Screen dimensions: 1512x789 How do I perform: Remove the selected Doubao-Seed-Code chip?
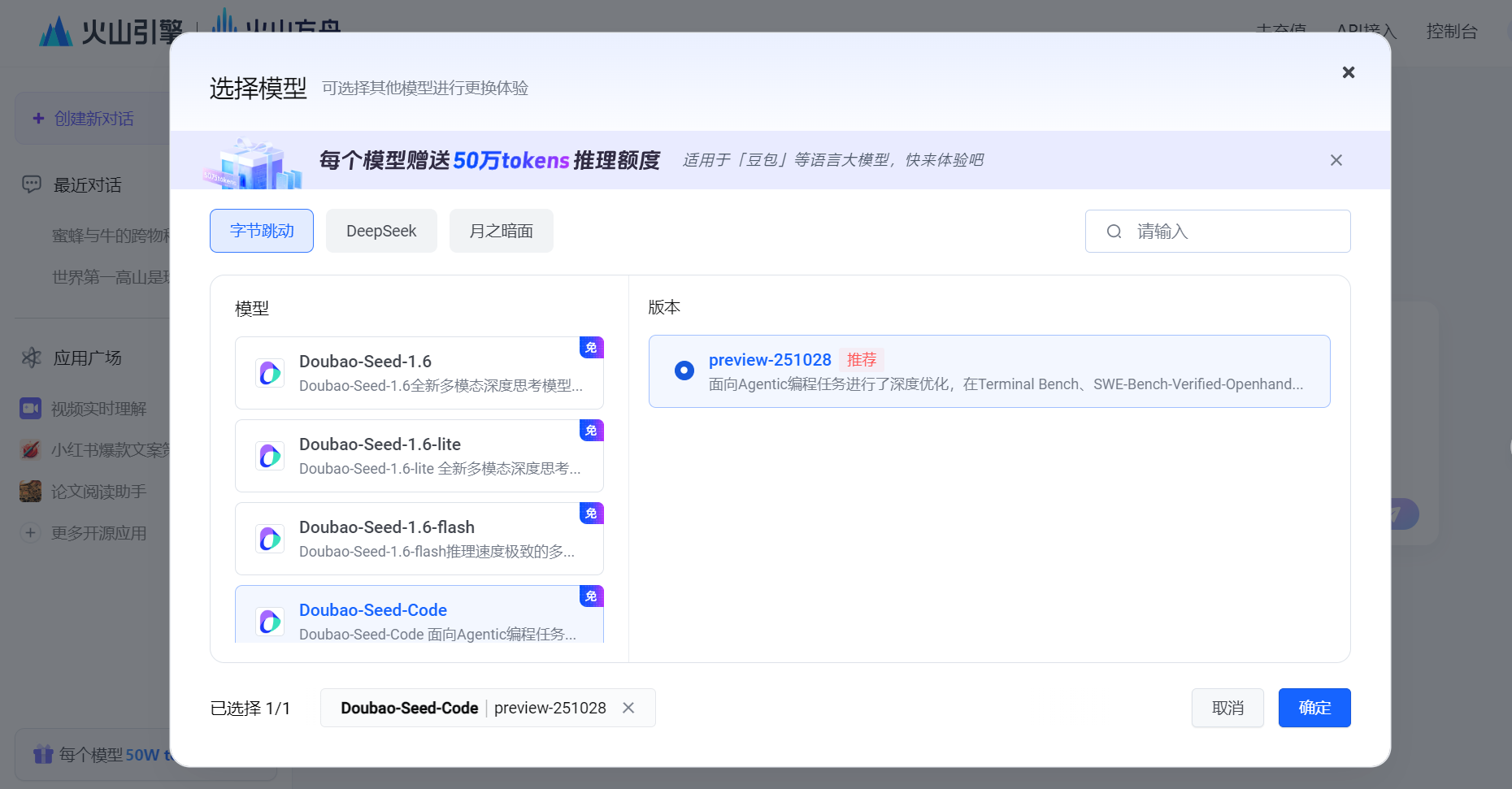[628, 708]
